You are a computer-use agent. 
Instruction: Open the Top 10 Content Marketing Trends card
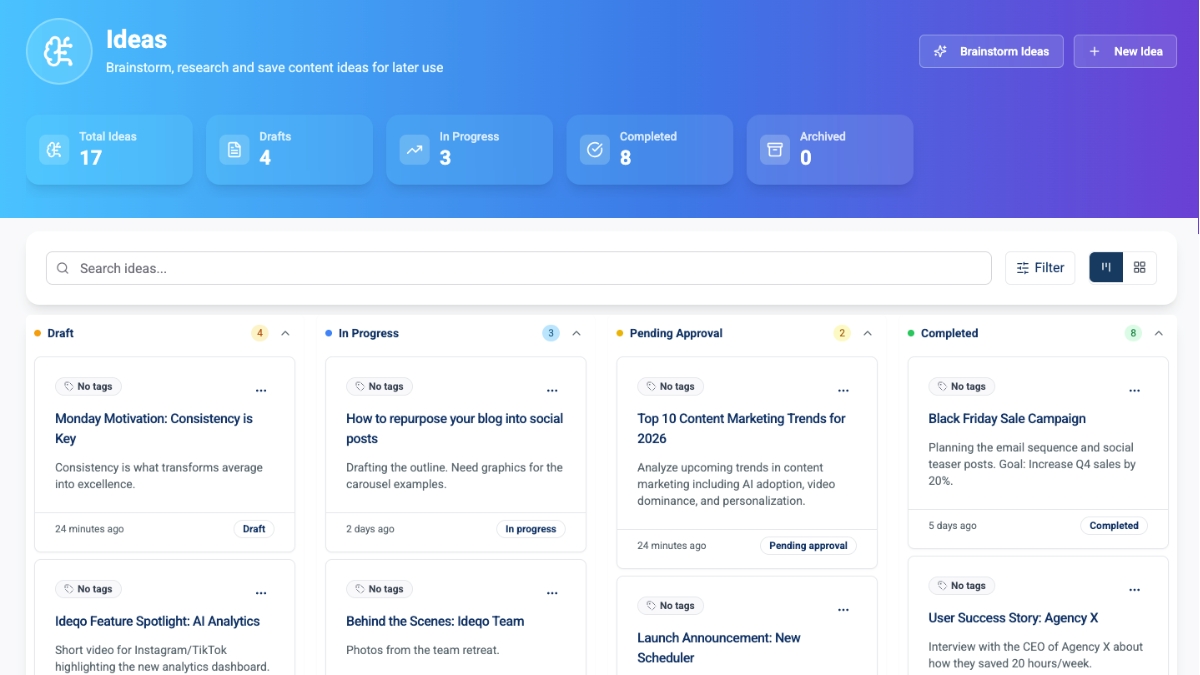pos(741,428)
